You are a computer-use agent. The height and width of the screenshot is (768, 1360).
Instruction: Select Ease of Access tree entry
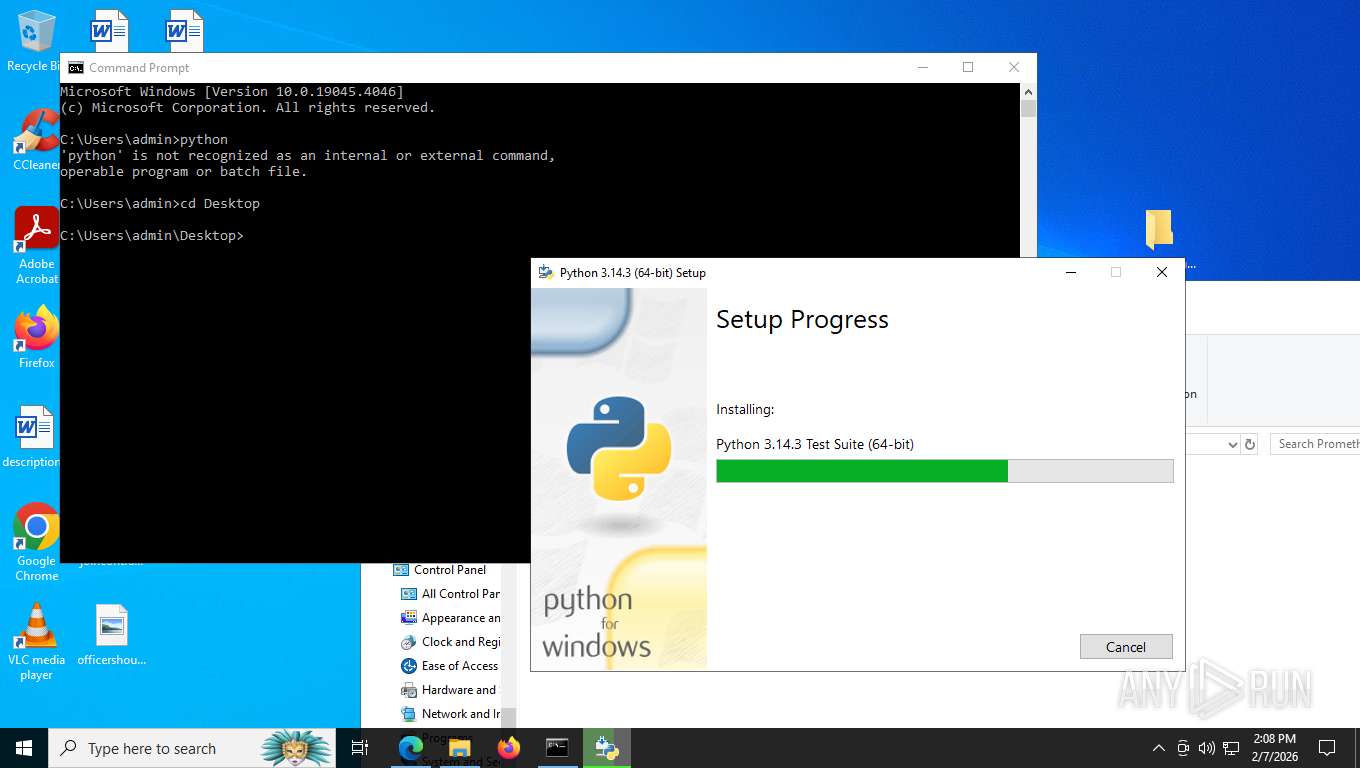(x=450, y=666)
